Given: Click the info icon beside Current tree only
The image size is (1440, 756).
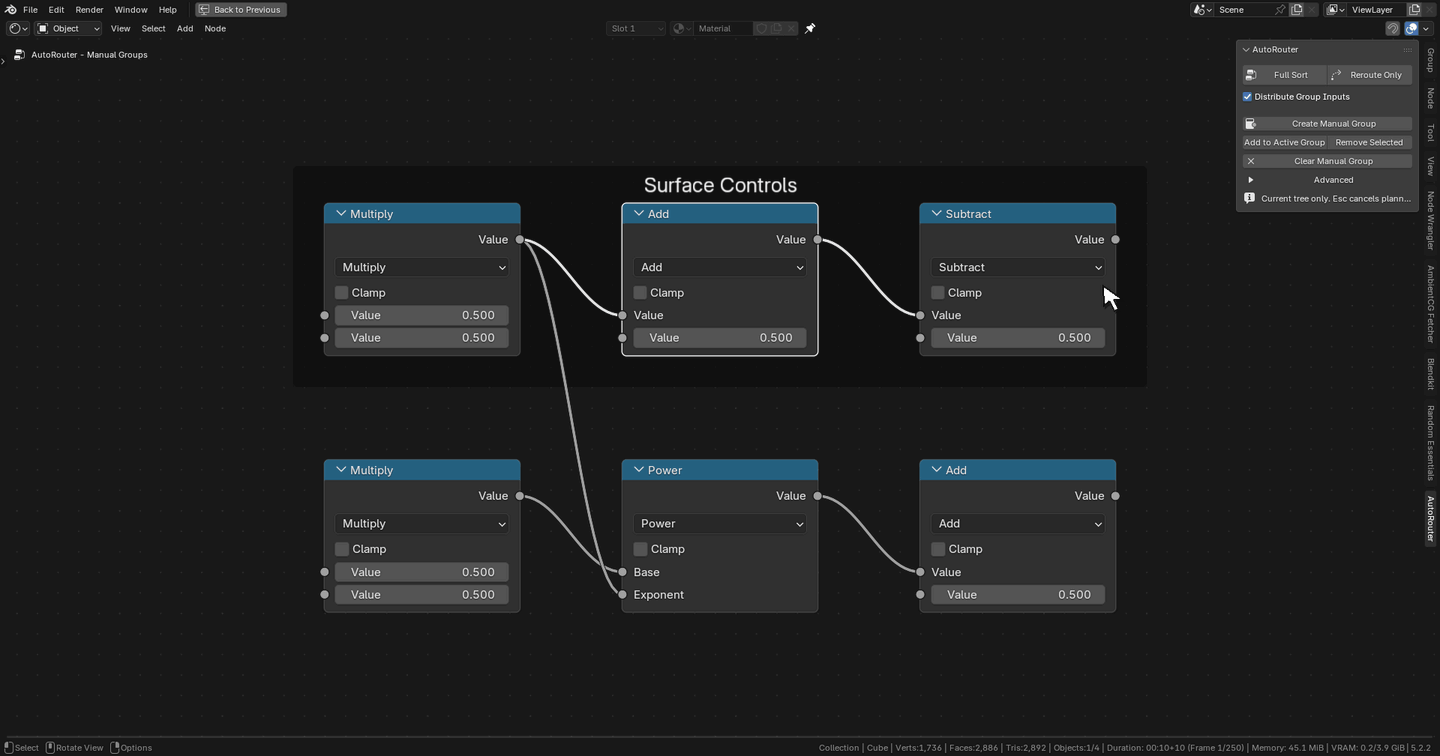Looking at the screenshot, I should click(1249, 198).
